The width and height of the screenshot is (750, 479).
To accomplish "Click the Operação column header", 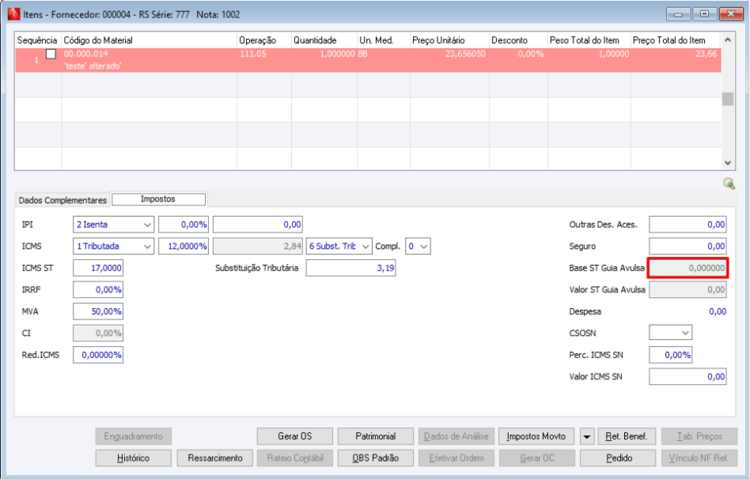I will pyautogui.click(x=264, y=40).
